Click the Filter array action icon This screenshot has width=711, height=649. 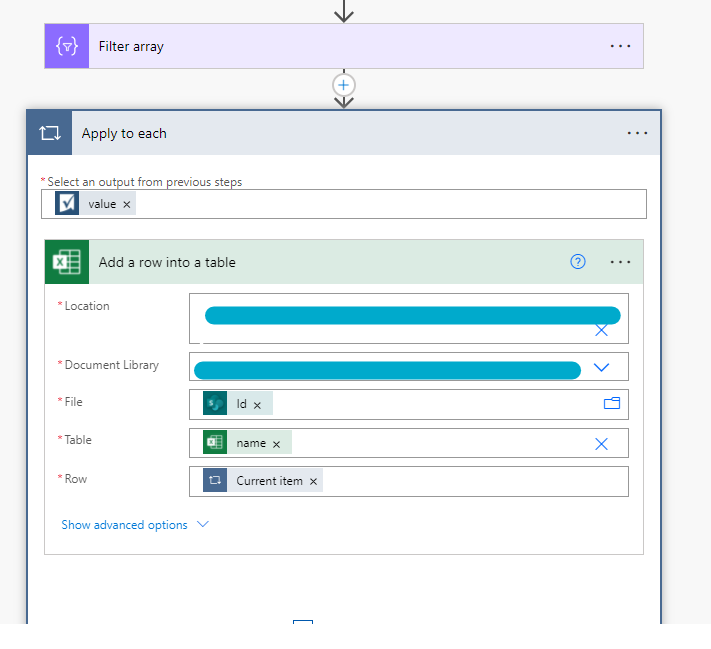pos(67,47)
